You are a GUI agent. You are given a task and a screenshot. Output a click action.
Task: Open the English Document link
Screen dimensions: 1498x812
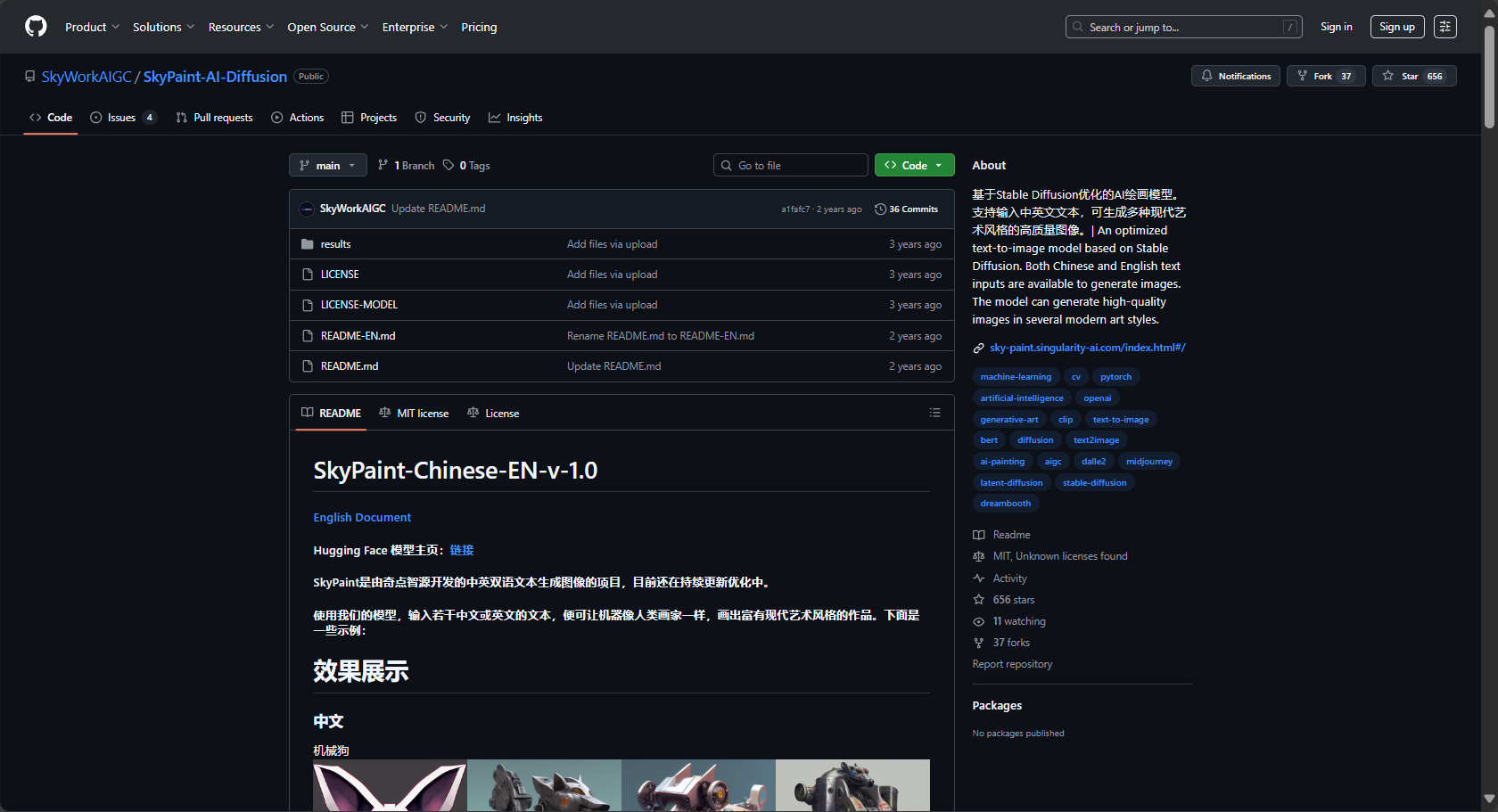[x=362, y=517]
